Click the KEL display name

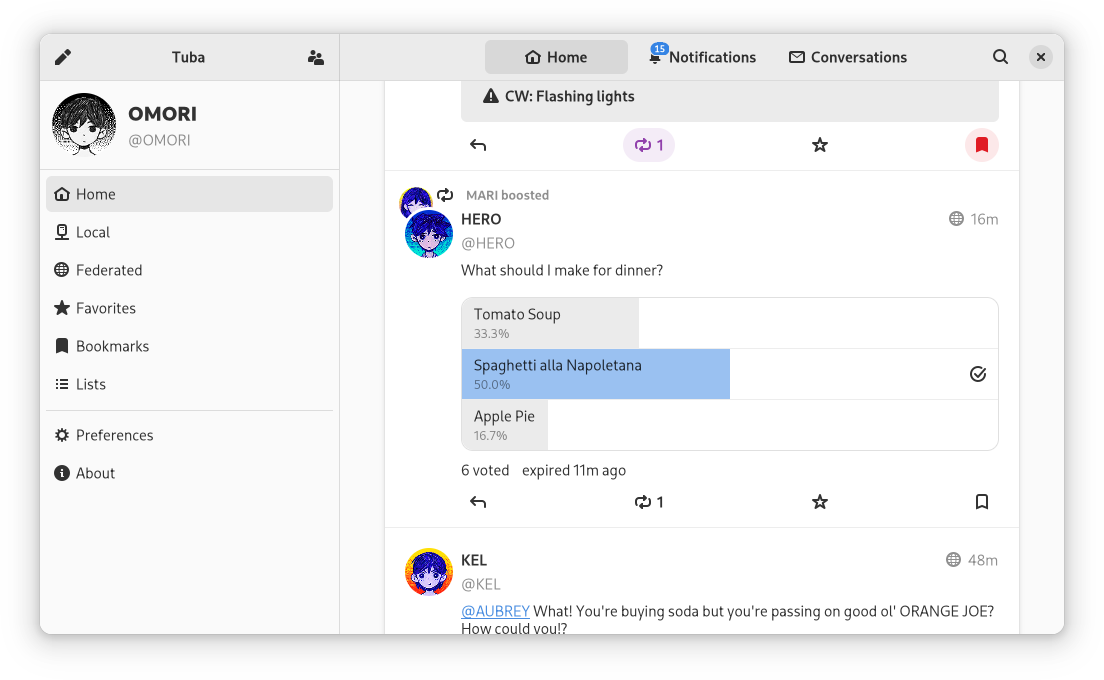[x=474, y=560]
